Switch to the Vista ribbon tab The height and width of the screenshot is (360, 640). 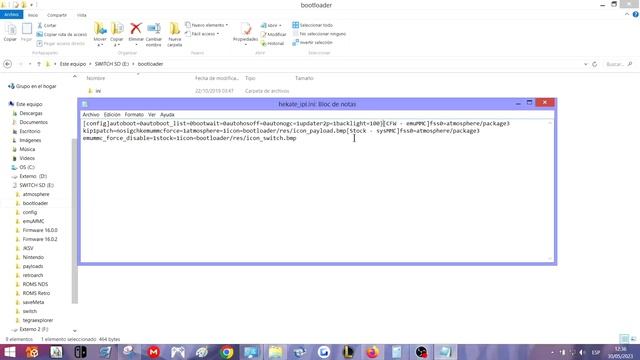[82, 15]
